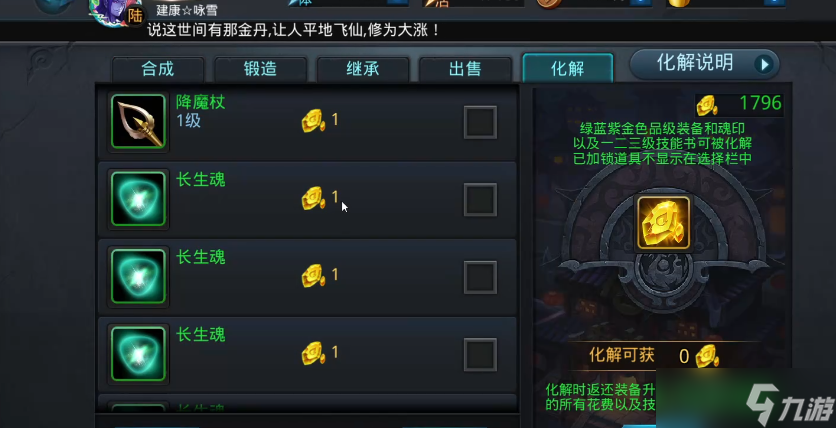The height and width of the screenshot is (428, 836).
Task: Go to the 继承 tab
Action: 363,69
